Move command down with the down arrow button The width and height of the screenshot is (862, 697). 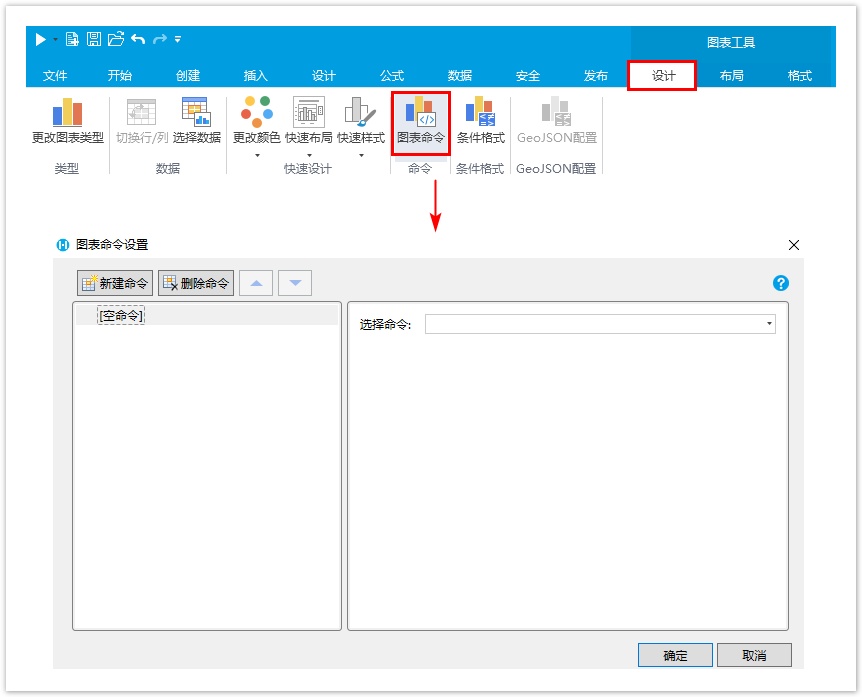pos(295,283)
